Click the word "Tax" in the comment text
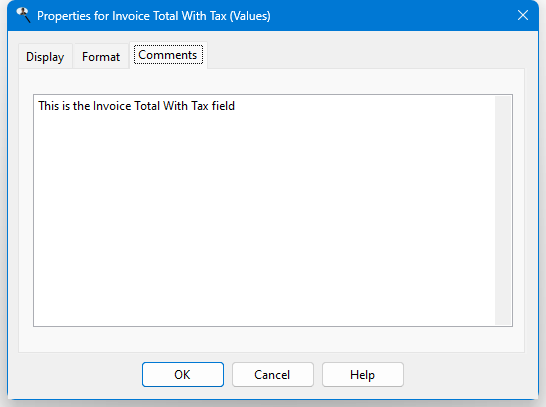 pyautogui.click(x=200, y=106)
